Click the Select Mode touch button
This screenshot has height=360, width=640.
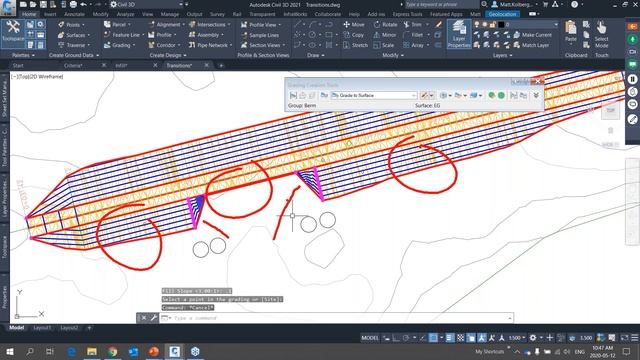click(x=601, y=34)
